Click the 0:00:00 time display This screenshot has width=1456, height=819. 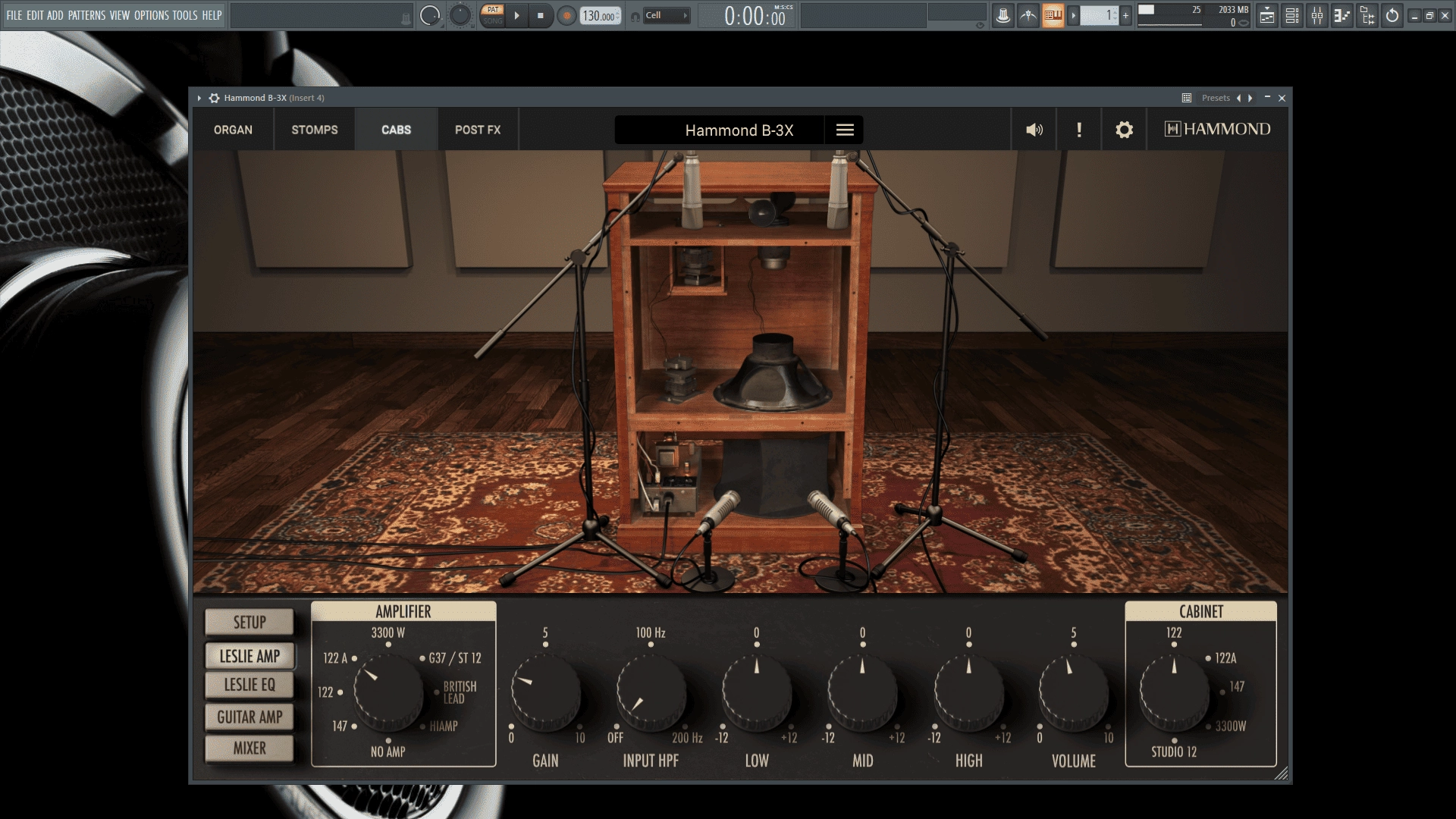tap(757, 15)
